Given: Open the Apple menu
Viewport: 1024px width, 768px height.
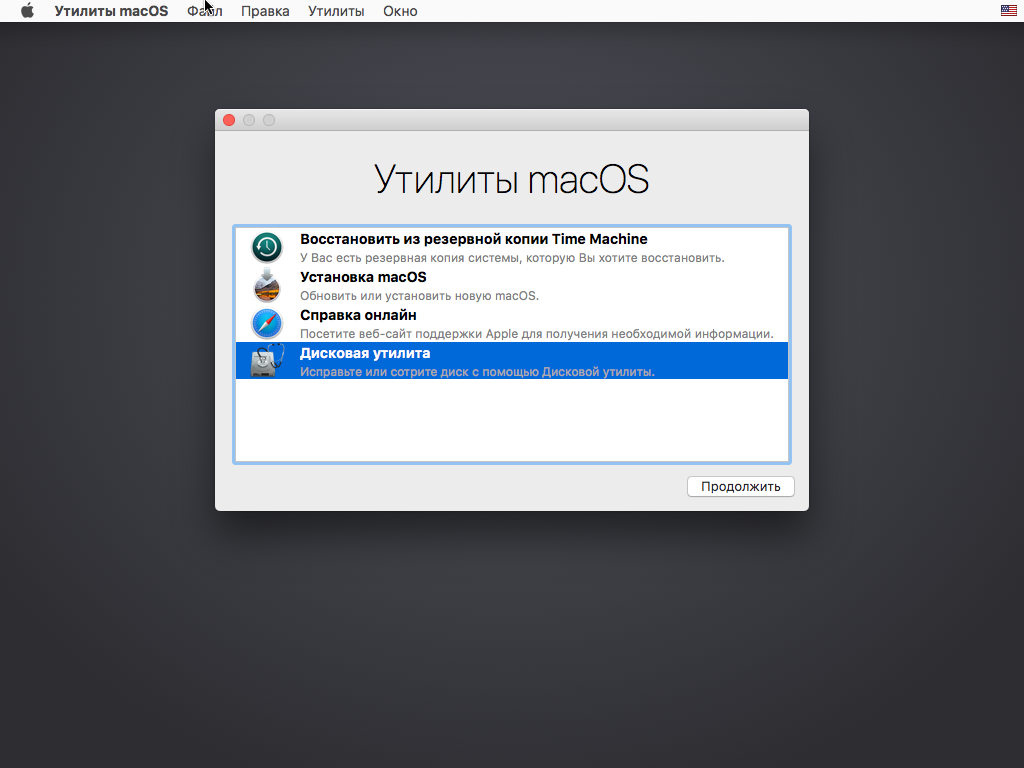Looking at the screenshot, I should tap(27, 11).
